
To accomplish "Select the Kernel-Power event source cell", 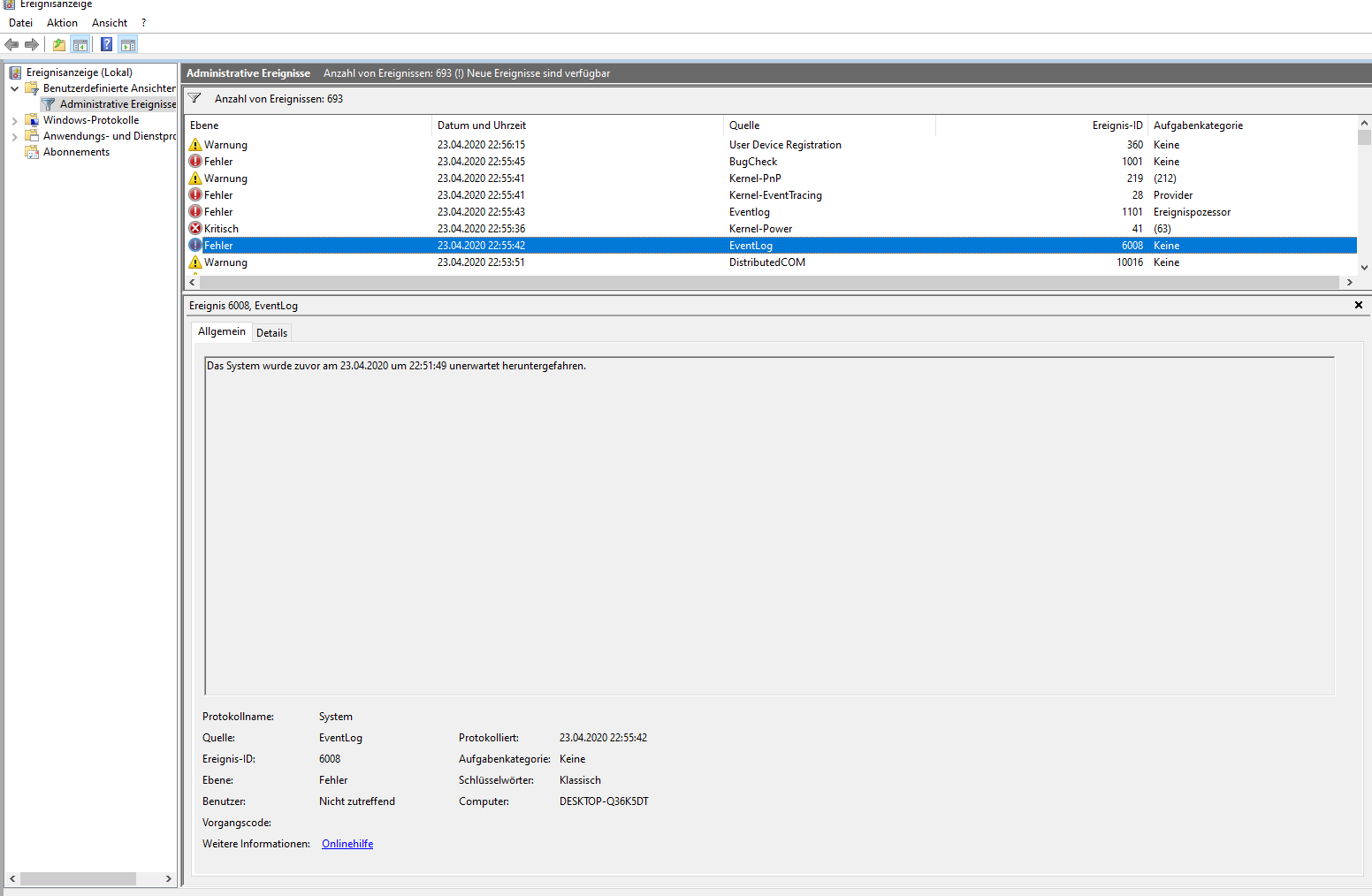I will tap(760, 229).
